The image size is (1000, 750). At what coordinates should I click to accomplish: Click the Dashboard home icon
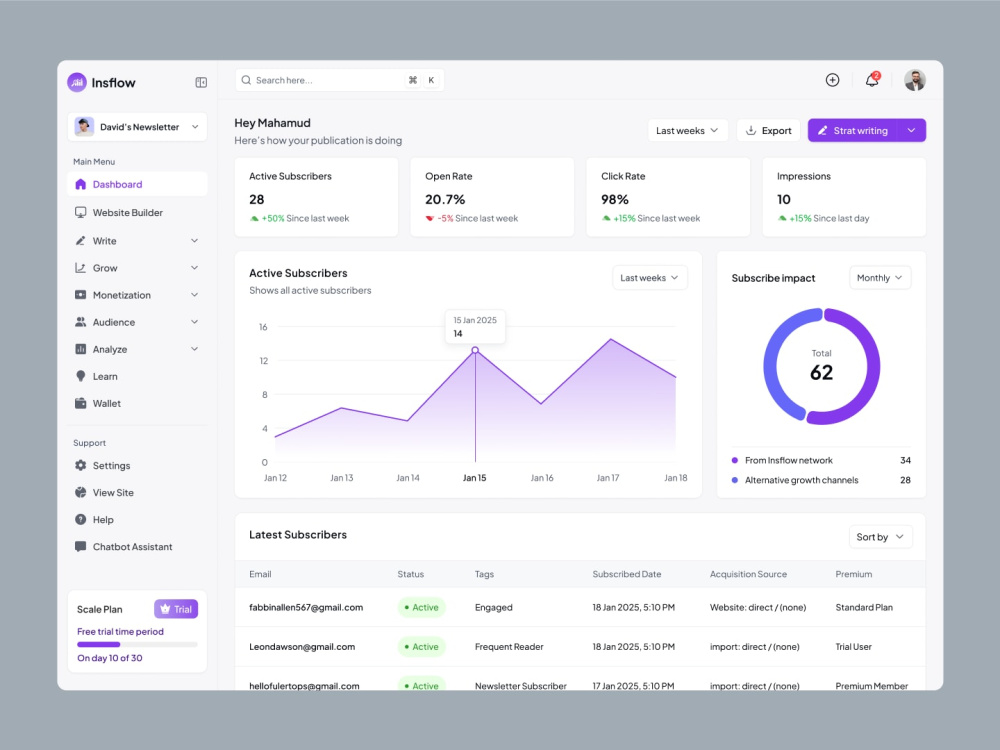tap(80, 184)
